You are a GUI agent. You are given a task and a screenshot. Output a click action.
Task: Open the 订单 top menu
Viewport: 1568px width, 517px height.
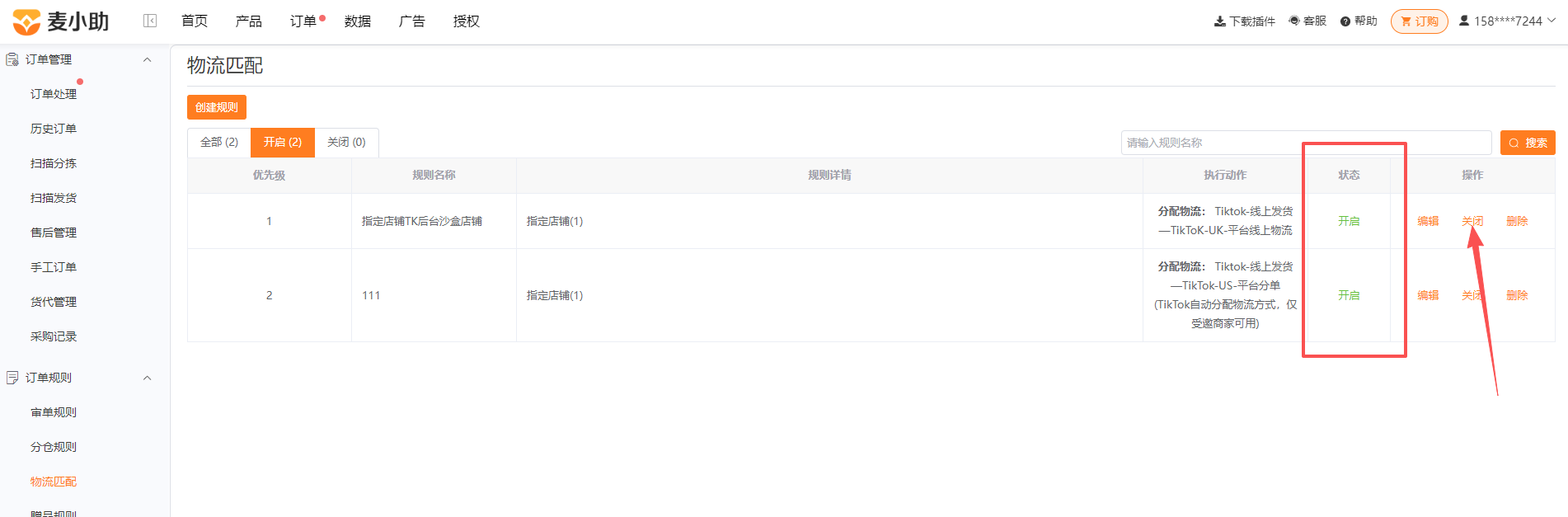(x=303, y=21)
